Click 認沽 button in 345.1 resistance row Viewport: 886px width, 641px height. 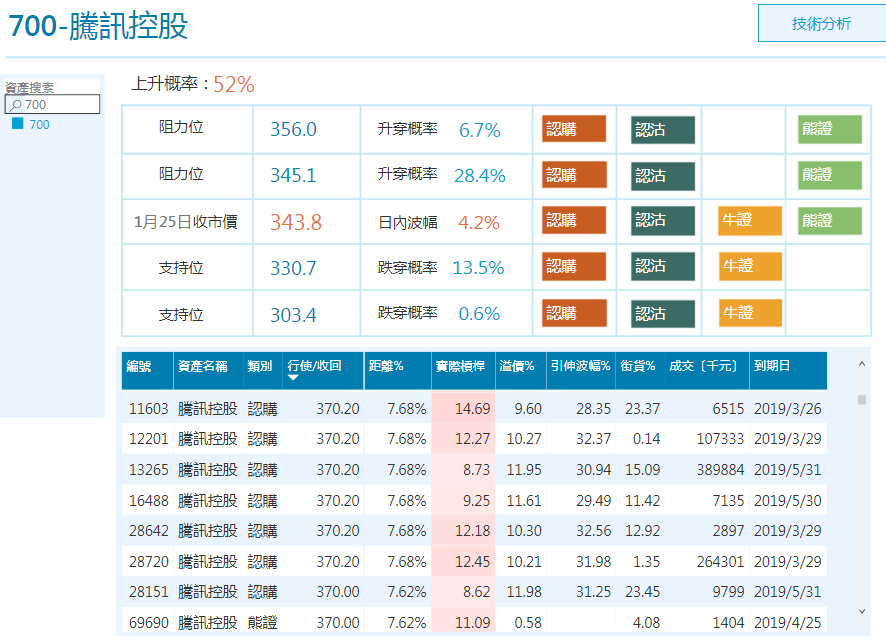(x=663, y=176)
